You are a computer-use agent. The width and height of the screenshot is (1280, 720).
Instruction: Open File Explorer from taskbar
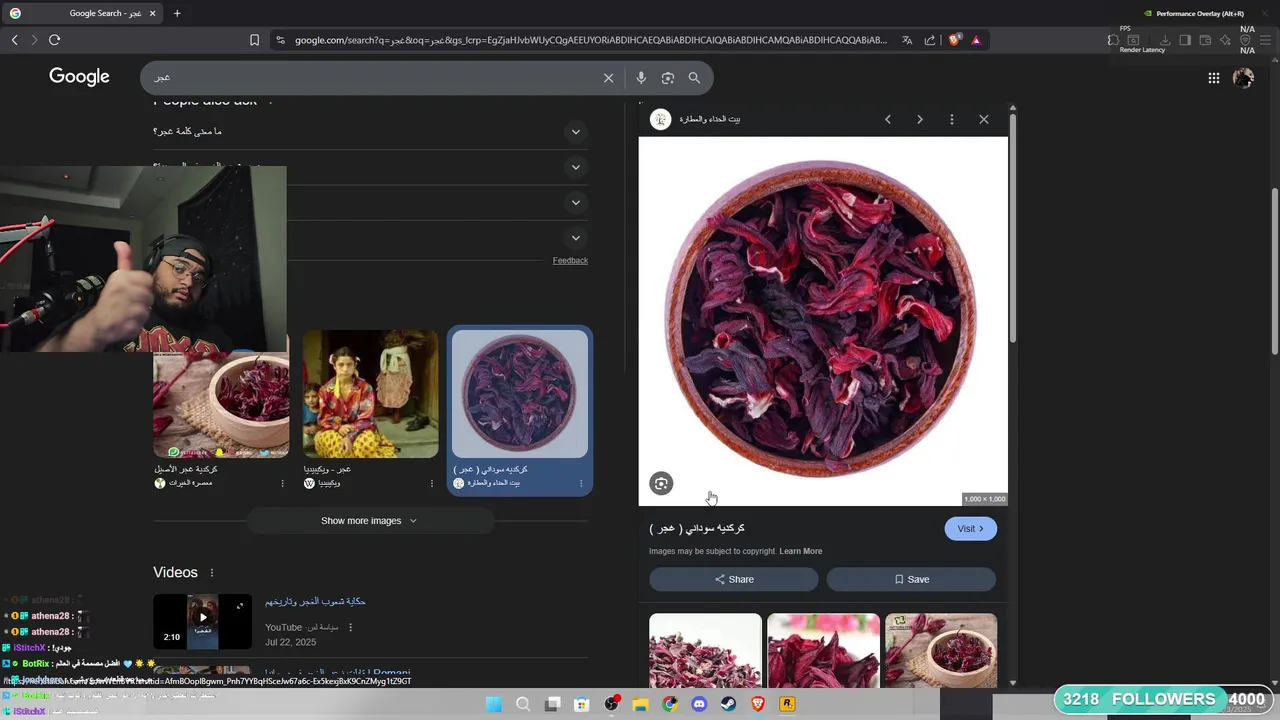[x=640, y=704]
